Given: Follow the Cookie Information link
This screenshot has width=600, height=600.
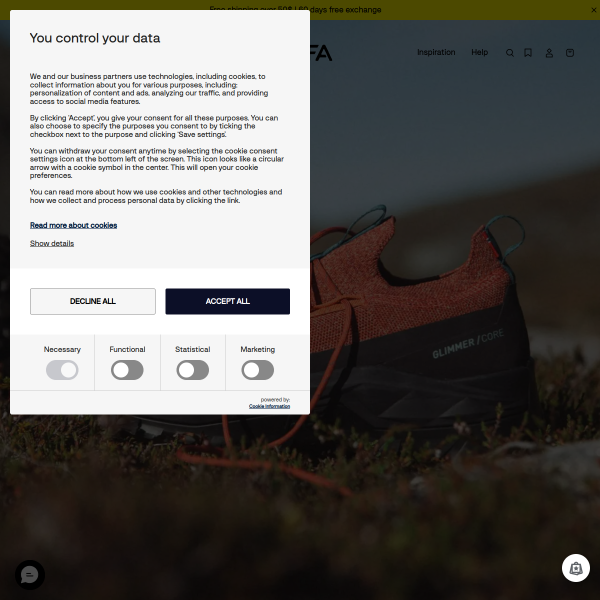Looking at the screenshot, I should 269,406.
